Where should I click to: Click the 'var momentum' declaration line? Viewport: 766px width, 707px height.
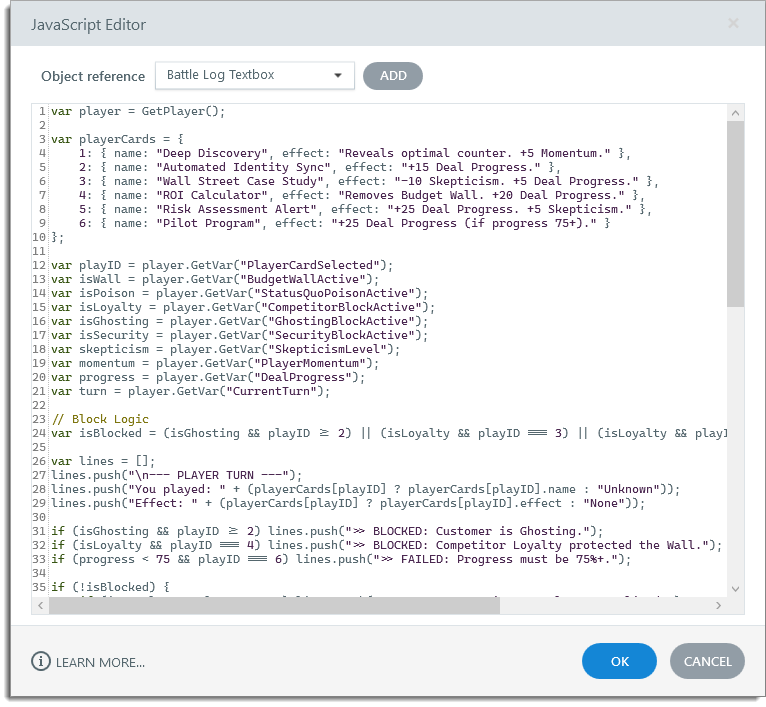point(215,364)
